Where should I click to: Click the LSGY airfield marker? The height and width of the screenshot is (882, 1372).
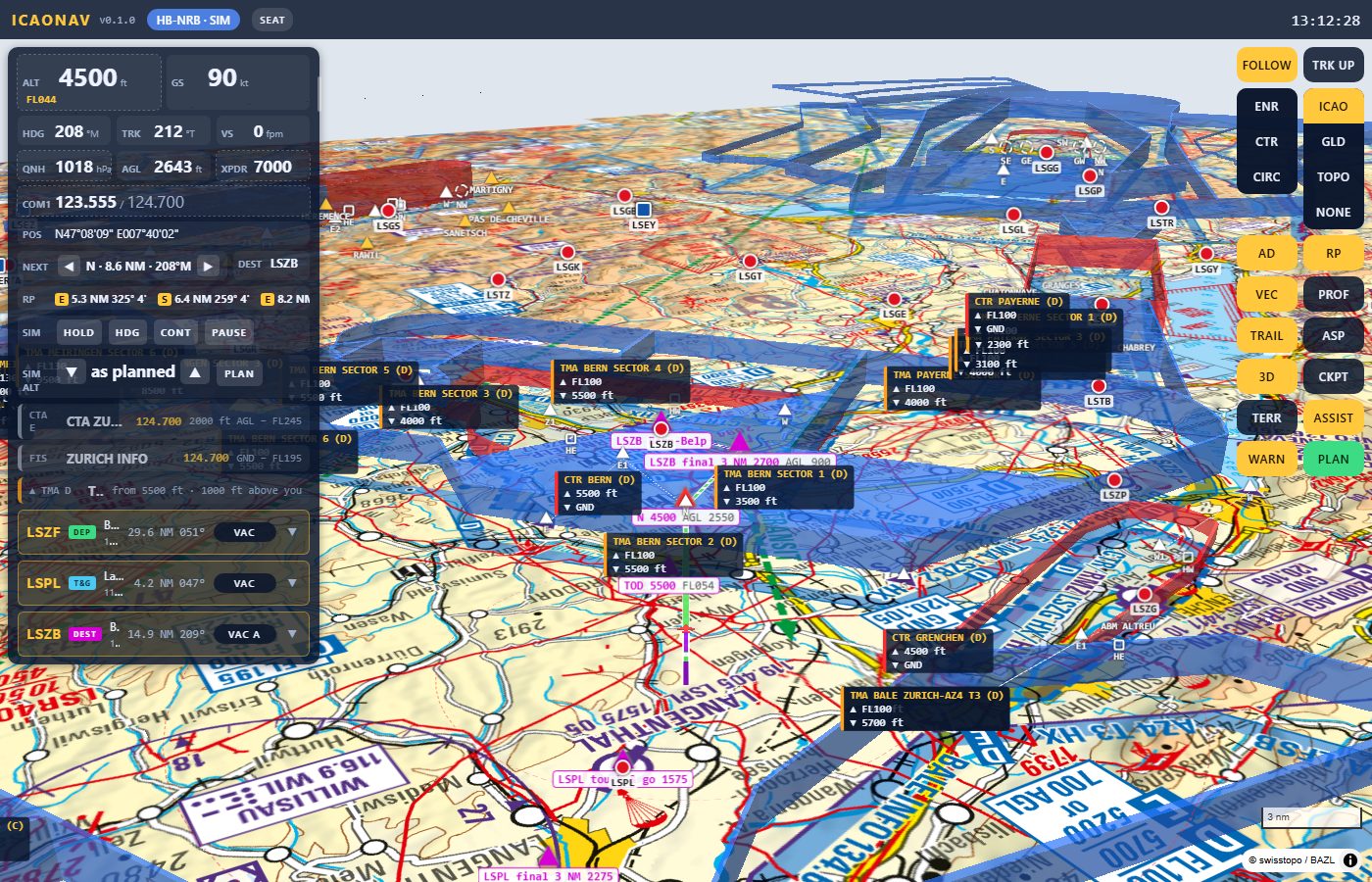coord(1206,254)
